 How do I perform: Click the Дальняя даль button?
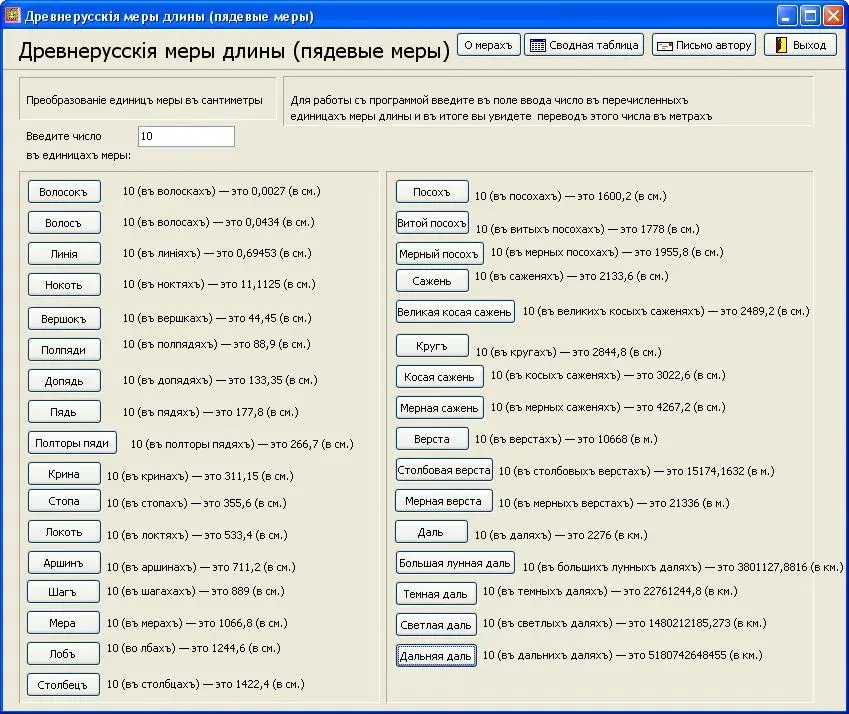(436, 656)
